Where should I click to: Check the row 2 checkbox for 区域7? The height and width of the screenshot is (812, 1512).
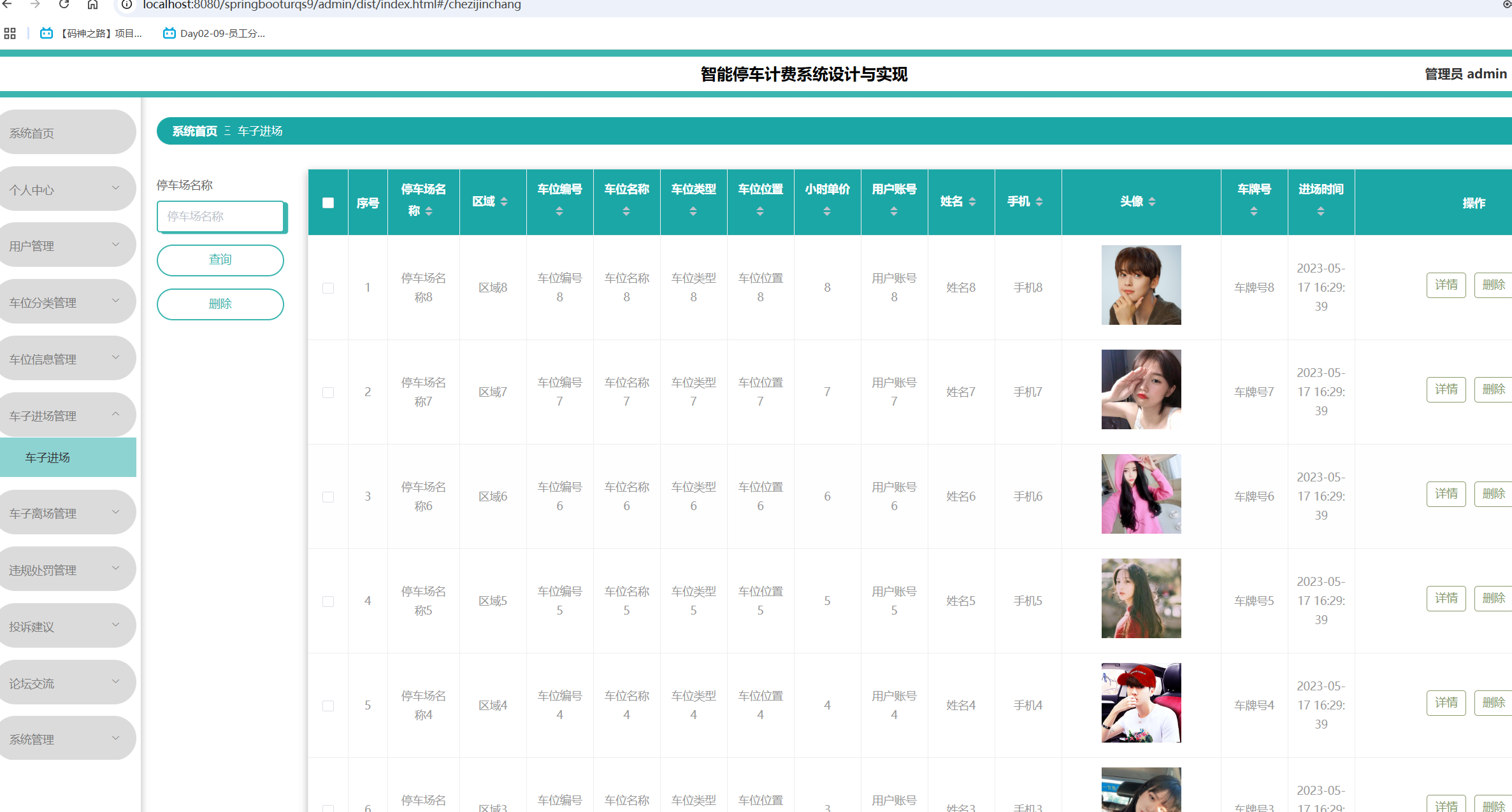pyautogui.click(x=328, y=392)
